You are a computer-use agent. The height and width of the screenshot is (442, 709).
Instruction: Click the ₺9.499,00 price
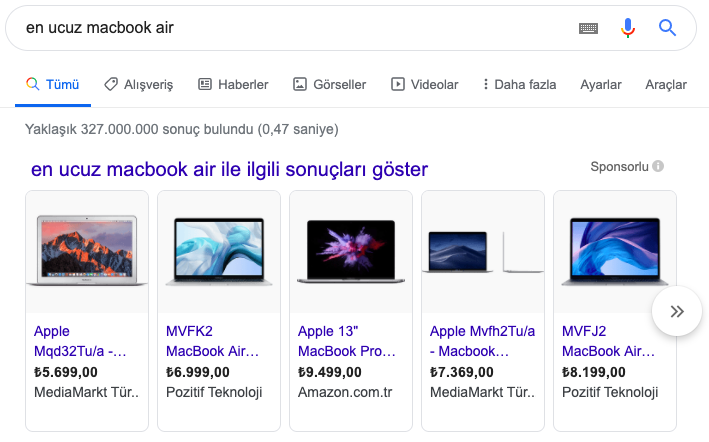(x=330, y=372)
